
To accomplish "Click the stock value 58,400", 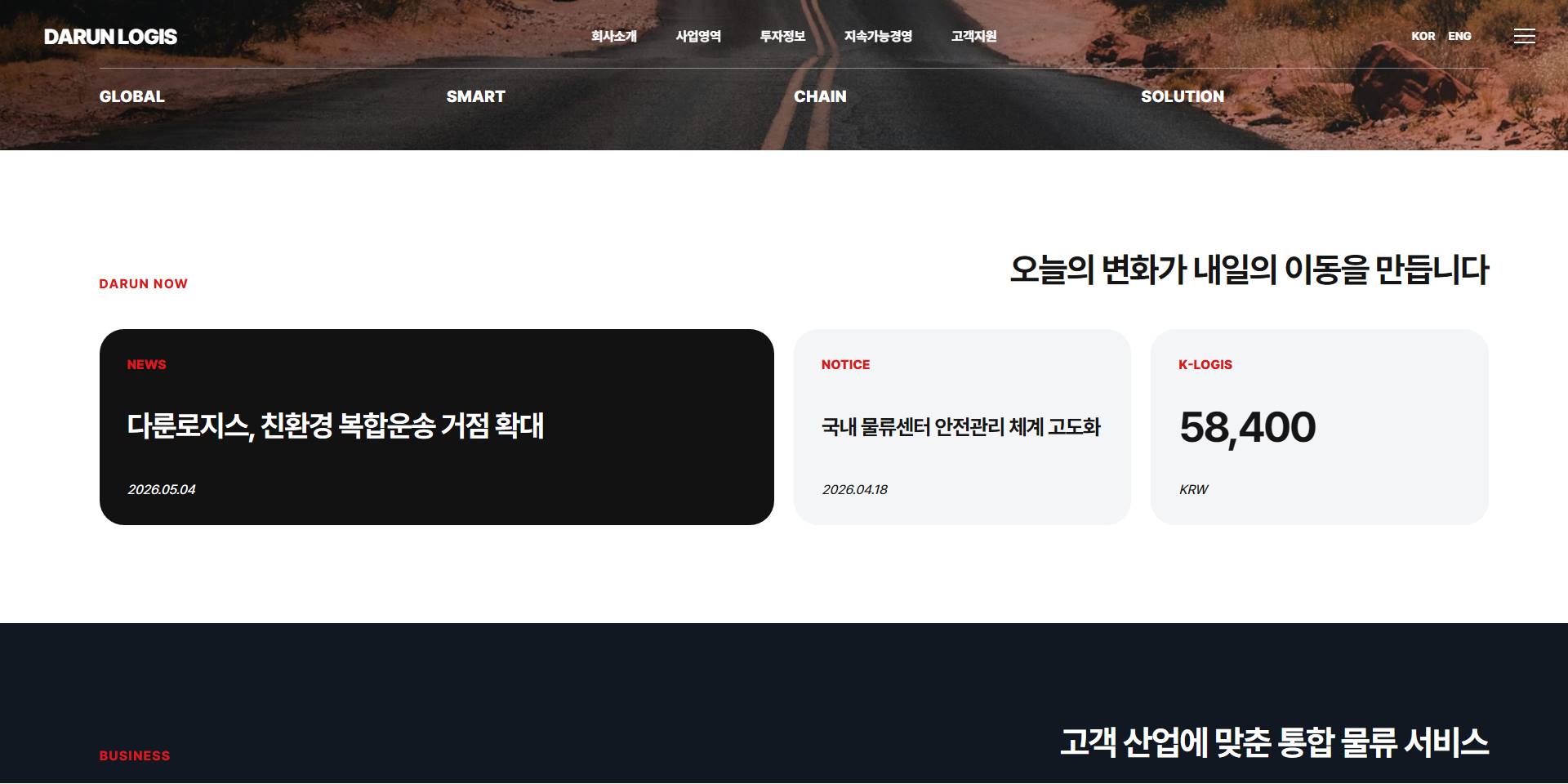I will point(1248,427).
